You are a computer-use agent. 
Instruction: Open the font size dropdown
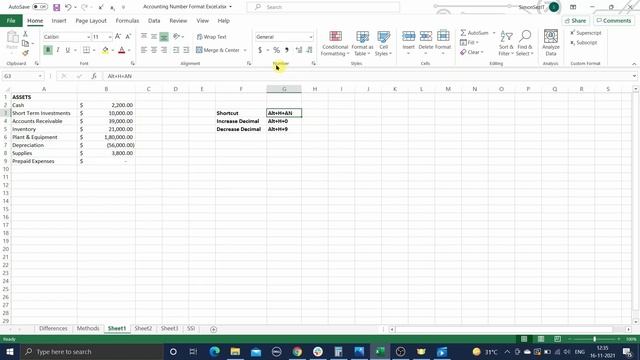(110, 37)
